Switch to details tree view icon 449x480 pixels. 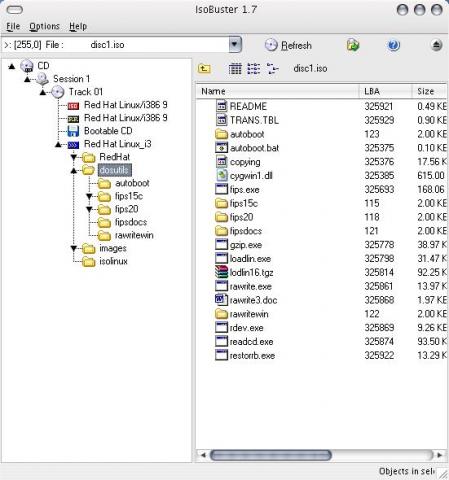tap(273, 69)
